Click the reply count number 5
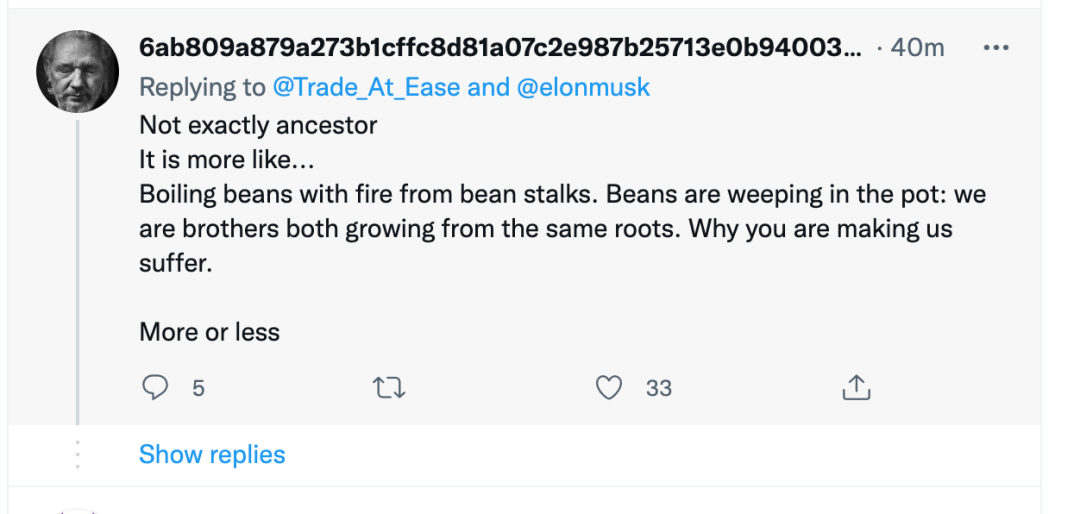 198,388
